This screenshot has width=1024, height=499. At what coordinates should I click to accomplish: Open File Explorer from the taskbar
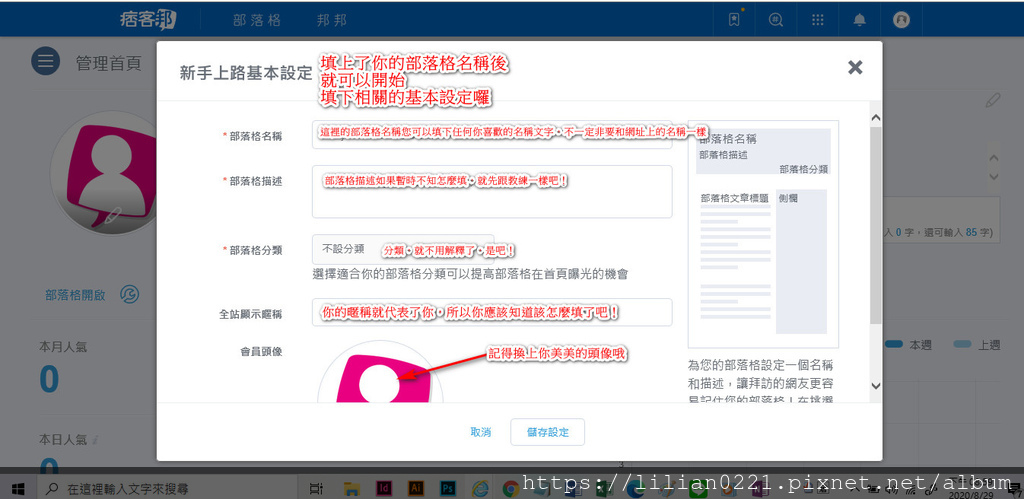click(352, 488)
